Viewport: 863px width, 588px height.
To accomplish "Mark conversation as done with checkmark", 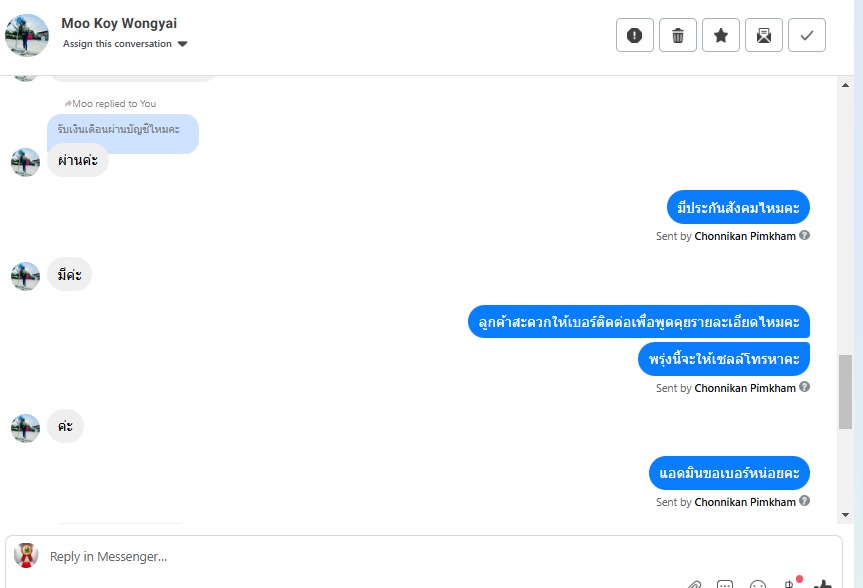I will (806, 35).
